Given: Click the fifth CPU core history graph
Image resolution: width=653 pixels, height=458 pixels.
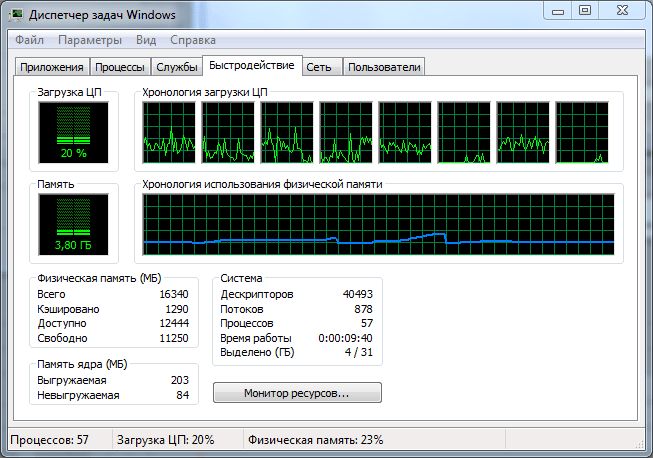Looking at the screenshot, I should (x=405, y=133).
